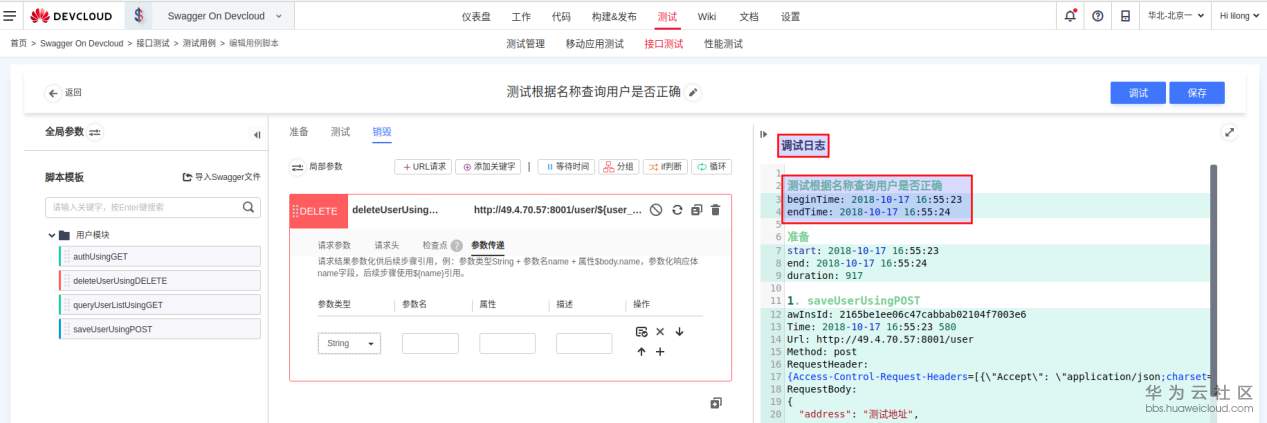This screenshot has height=423, width=1267.
Task: Open the hamburger main menu
Action: click(x=12, y=16)
